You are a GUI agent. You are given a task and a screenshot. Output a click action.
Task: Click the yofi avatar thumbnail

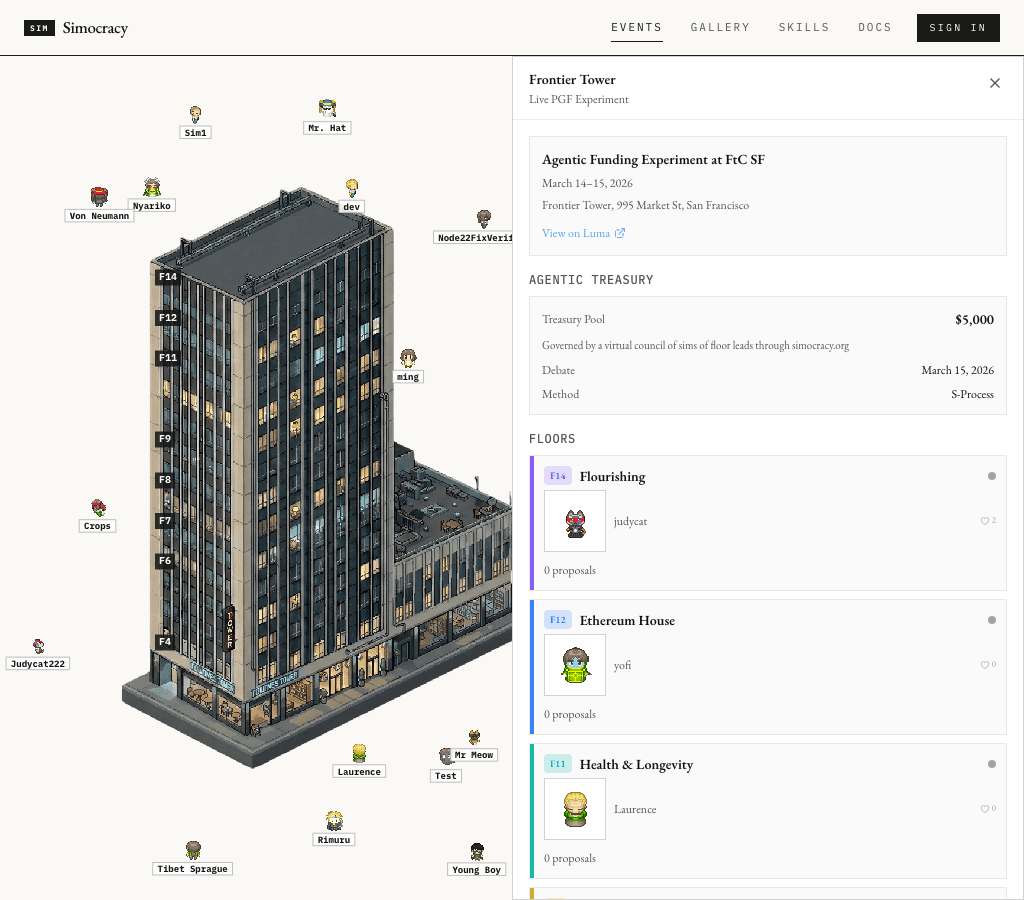coord(575,665)
